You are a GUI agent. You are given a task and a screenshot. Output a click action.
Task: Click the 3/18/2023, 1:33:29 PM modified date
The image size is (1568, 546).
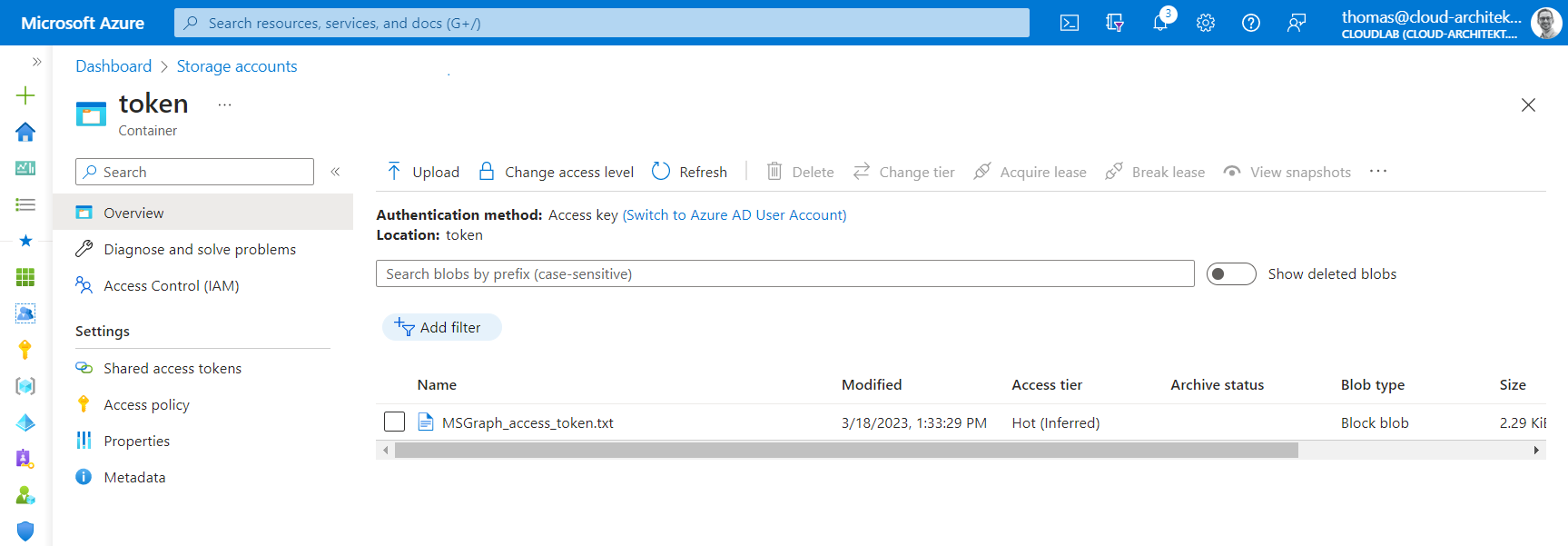(x=914, y=422)
